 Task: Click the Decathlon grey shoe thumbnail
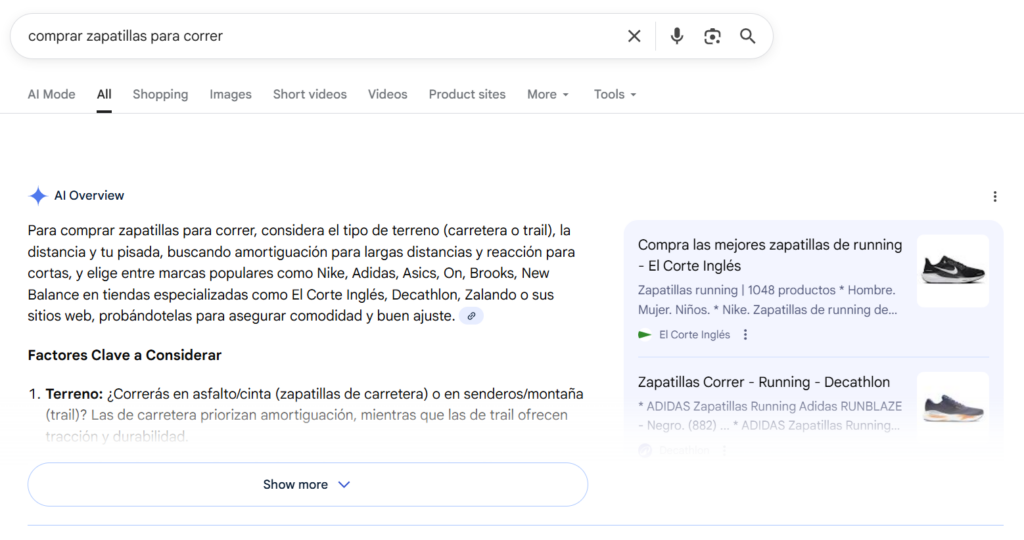tap(953, 408)
